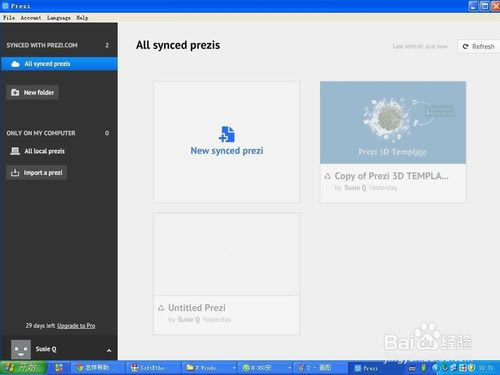Click the Import a prezi button
The height and width of the screenshot is (375, 500).
37,172
